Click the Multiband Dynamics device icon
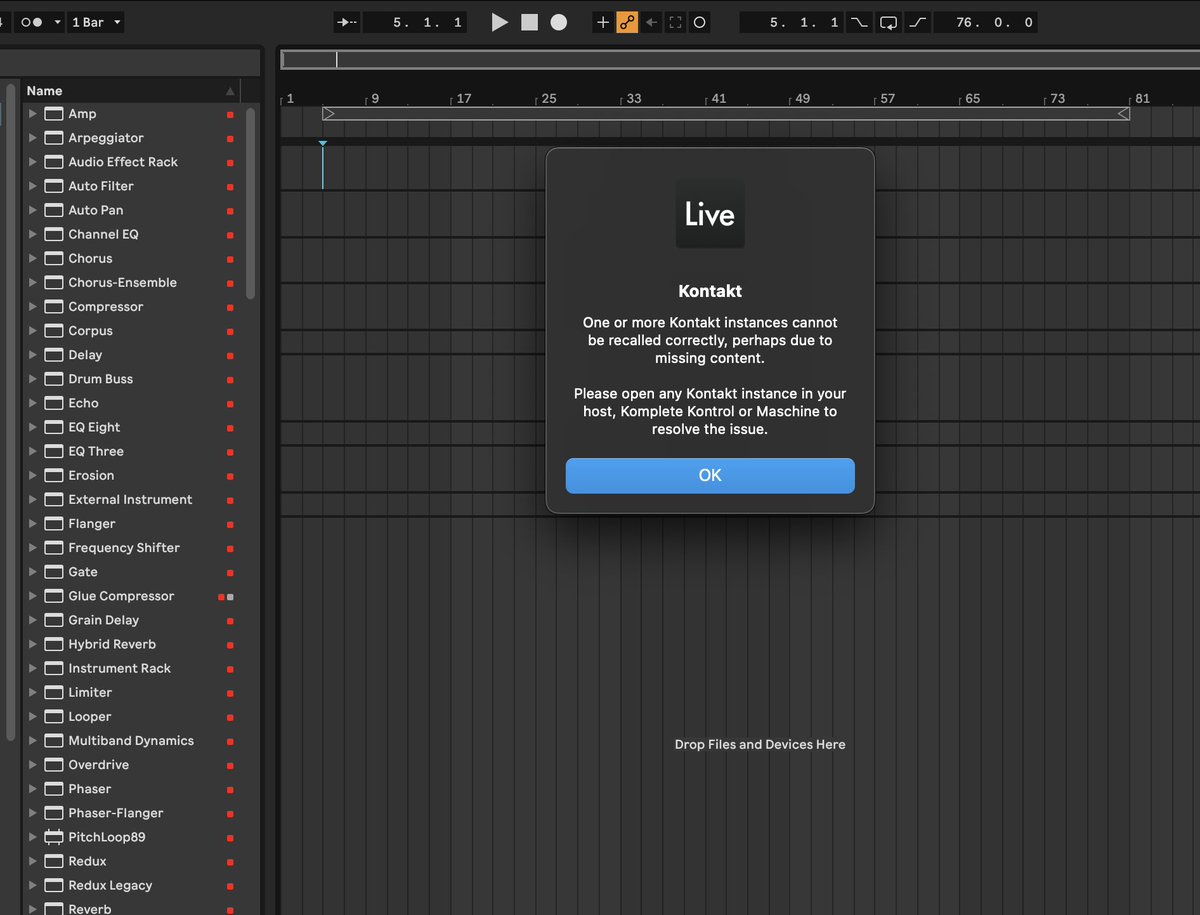The height and width of the screenshot is (915, 1200). (x=54, y=741)
